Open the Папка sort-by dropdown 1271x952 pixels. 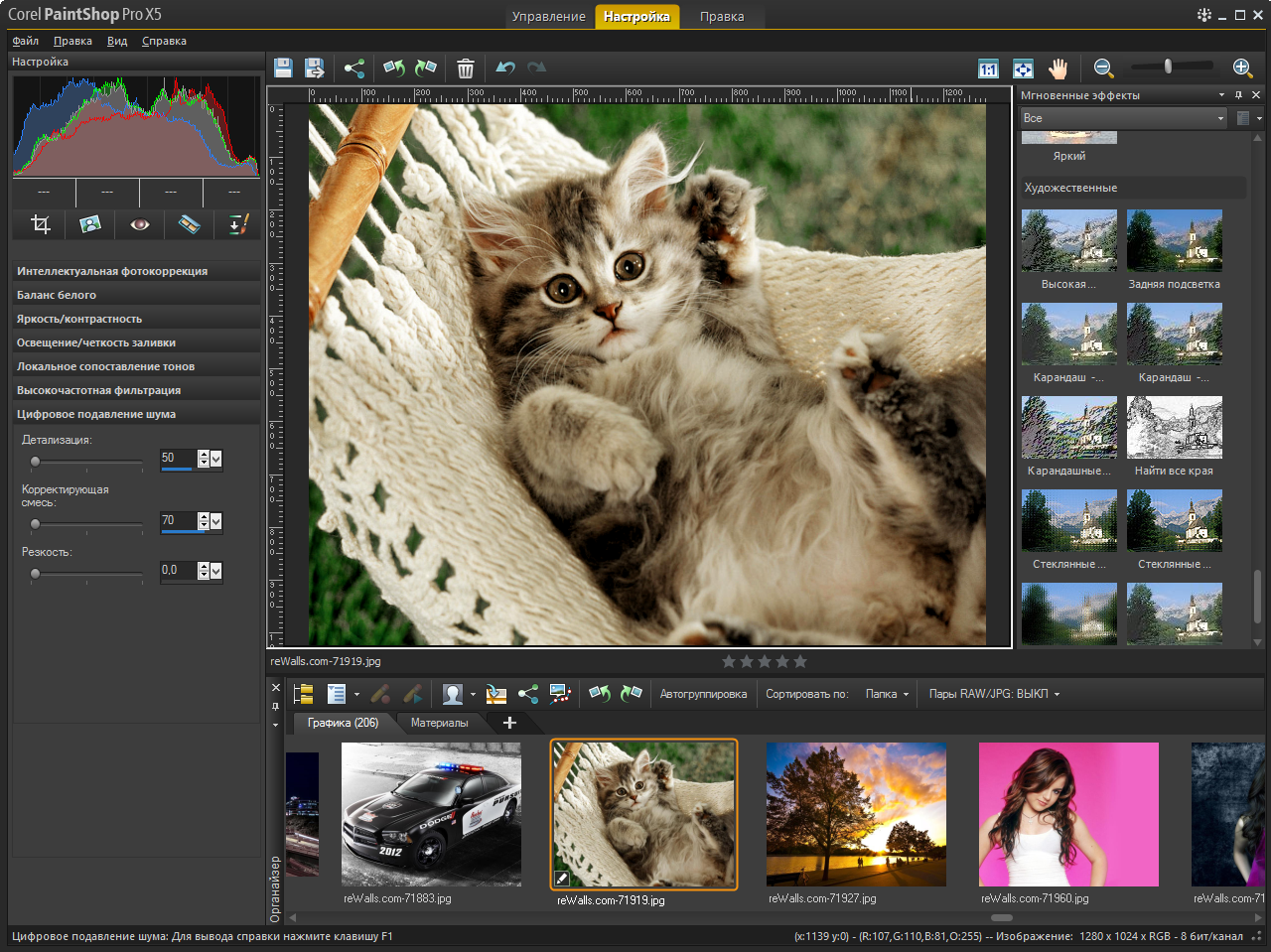tap(887, 694)
